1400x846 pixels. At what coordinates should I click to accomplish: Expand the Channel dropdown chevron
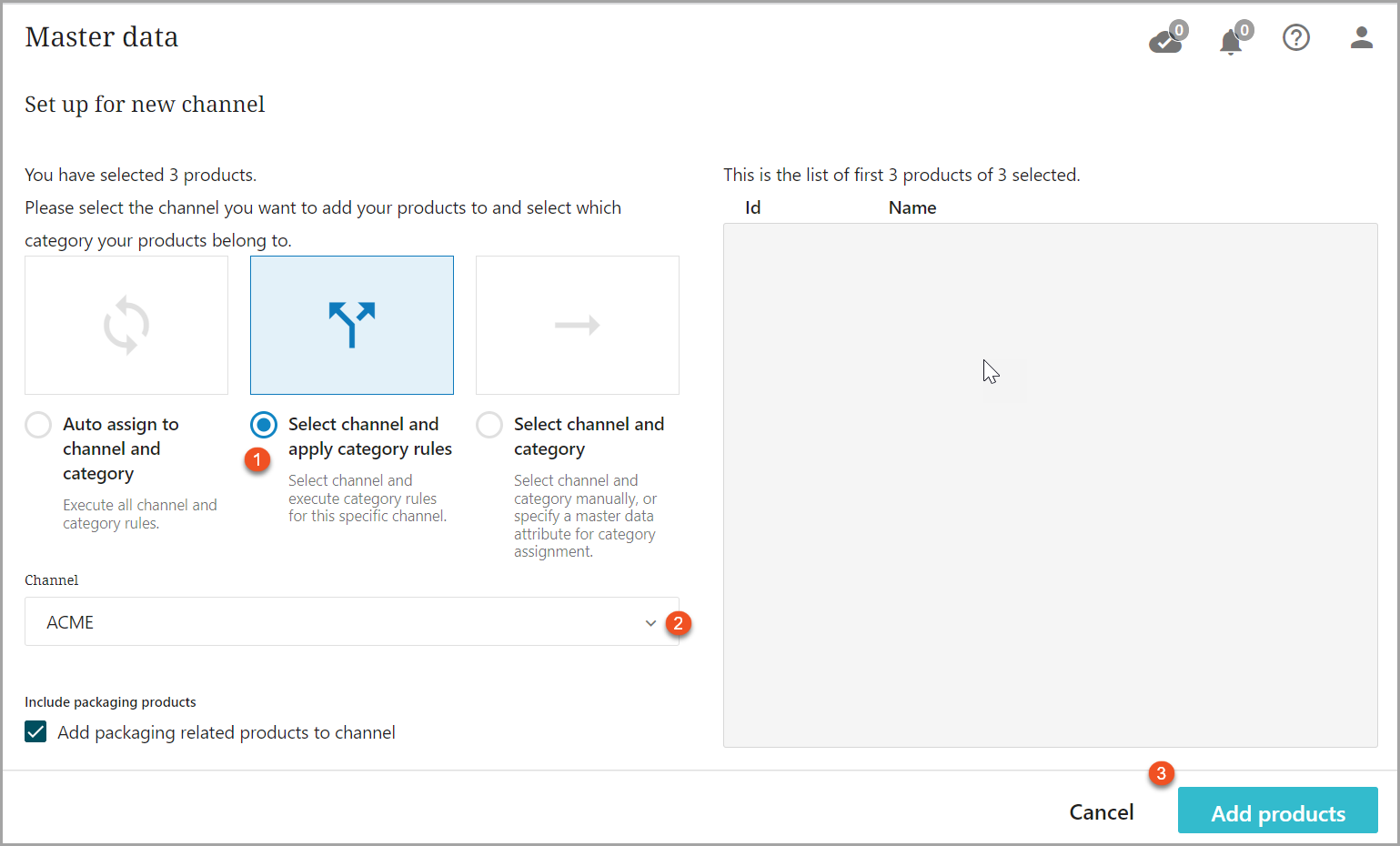click(x=650, y=623)
